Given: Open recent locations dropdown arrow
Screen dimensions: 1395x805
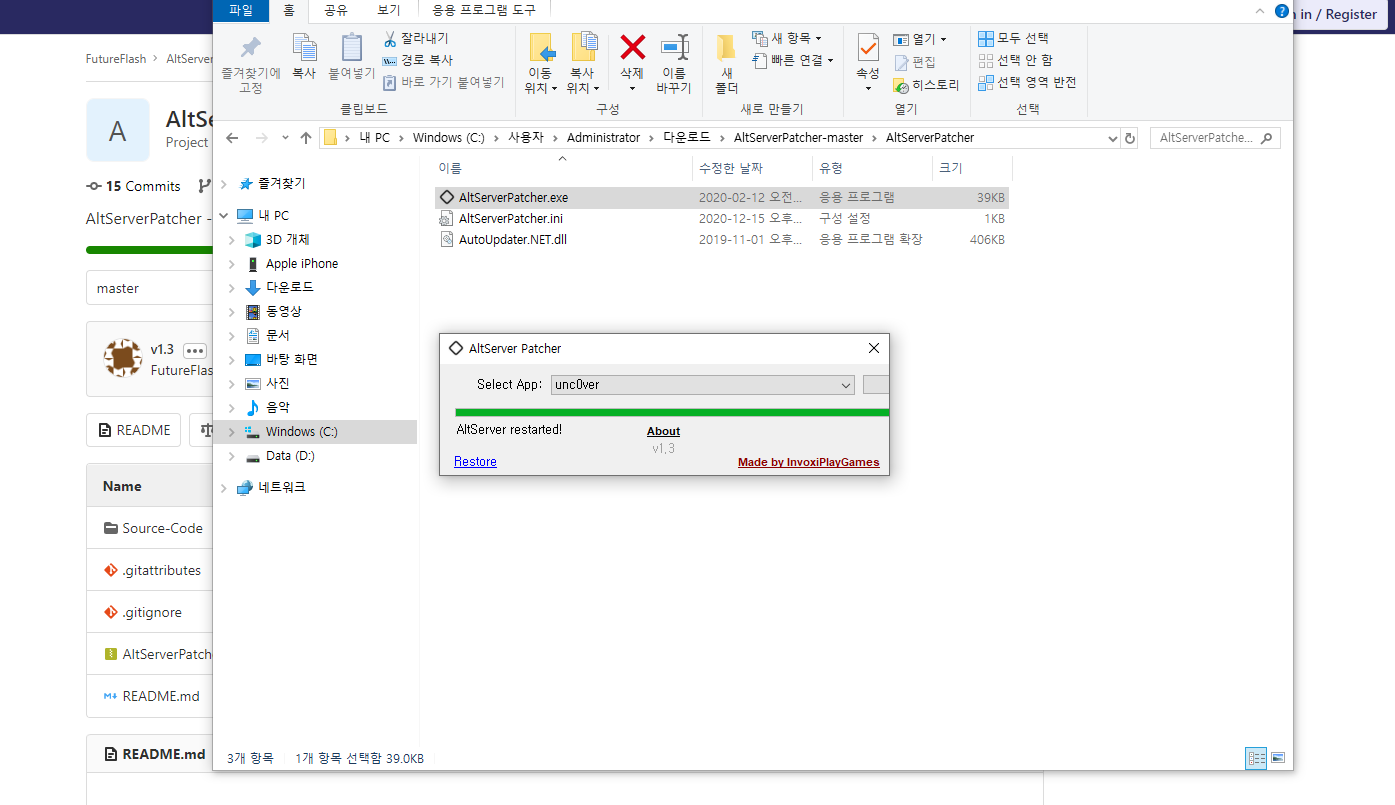Looking at the screenshot, I should 285,138.
